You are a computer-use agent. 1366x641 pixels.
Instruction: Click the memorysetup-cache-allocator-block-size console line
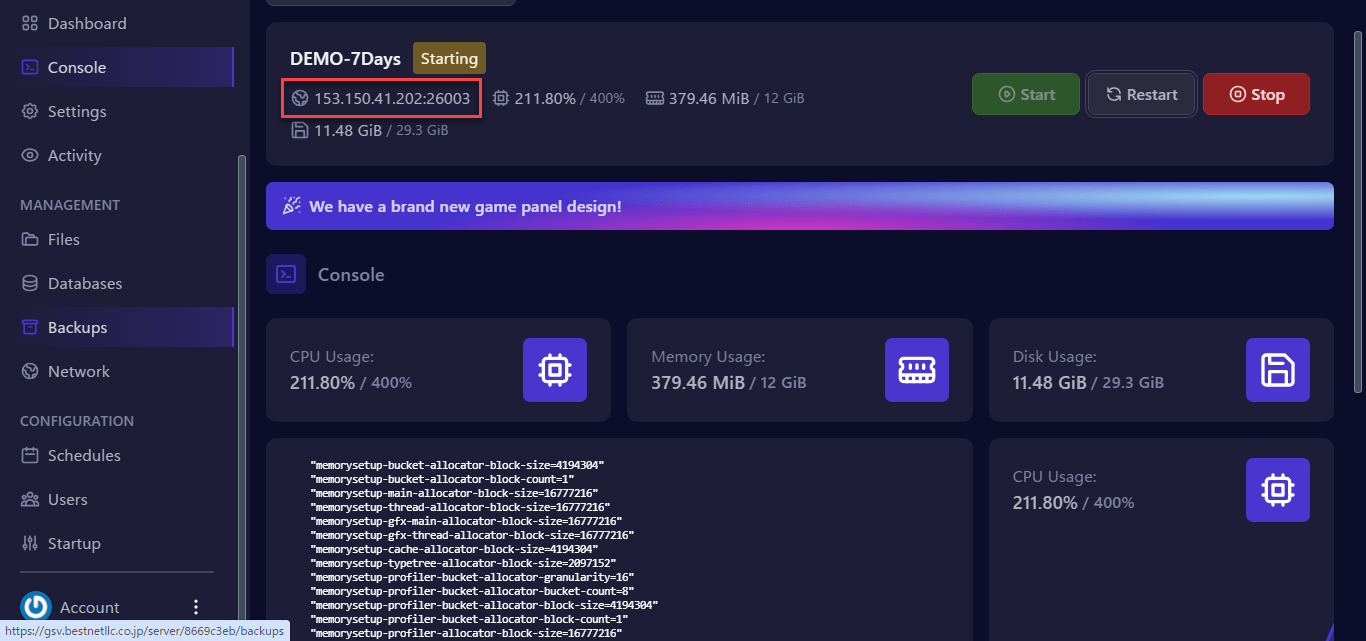coord(454,549)
